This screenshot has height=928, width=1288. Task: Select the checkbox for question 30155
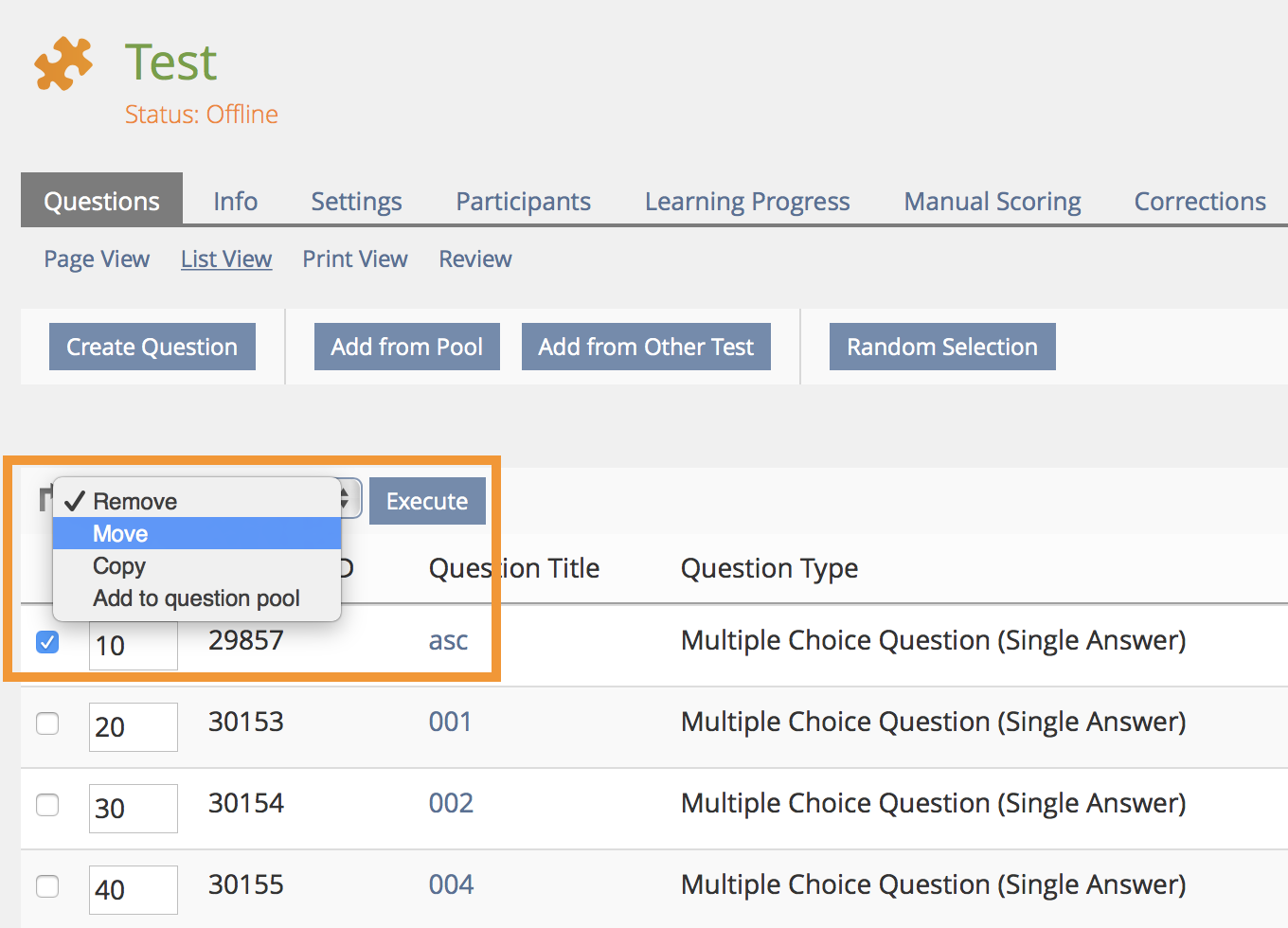point(47,886)
